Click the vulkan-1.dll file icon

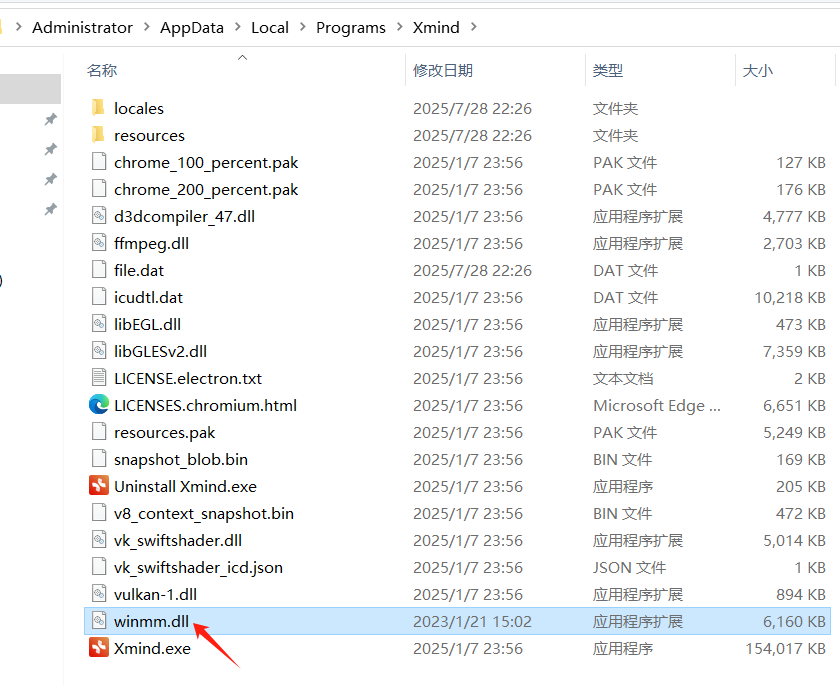[x=99, y=593]
